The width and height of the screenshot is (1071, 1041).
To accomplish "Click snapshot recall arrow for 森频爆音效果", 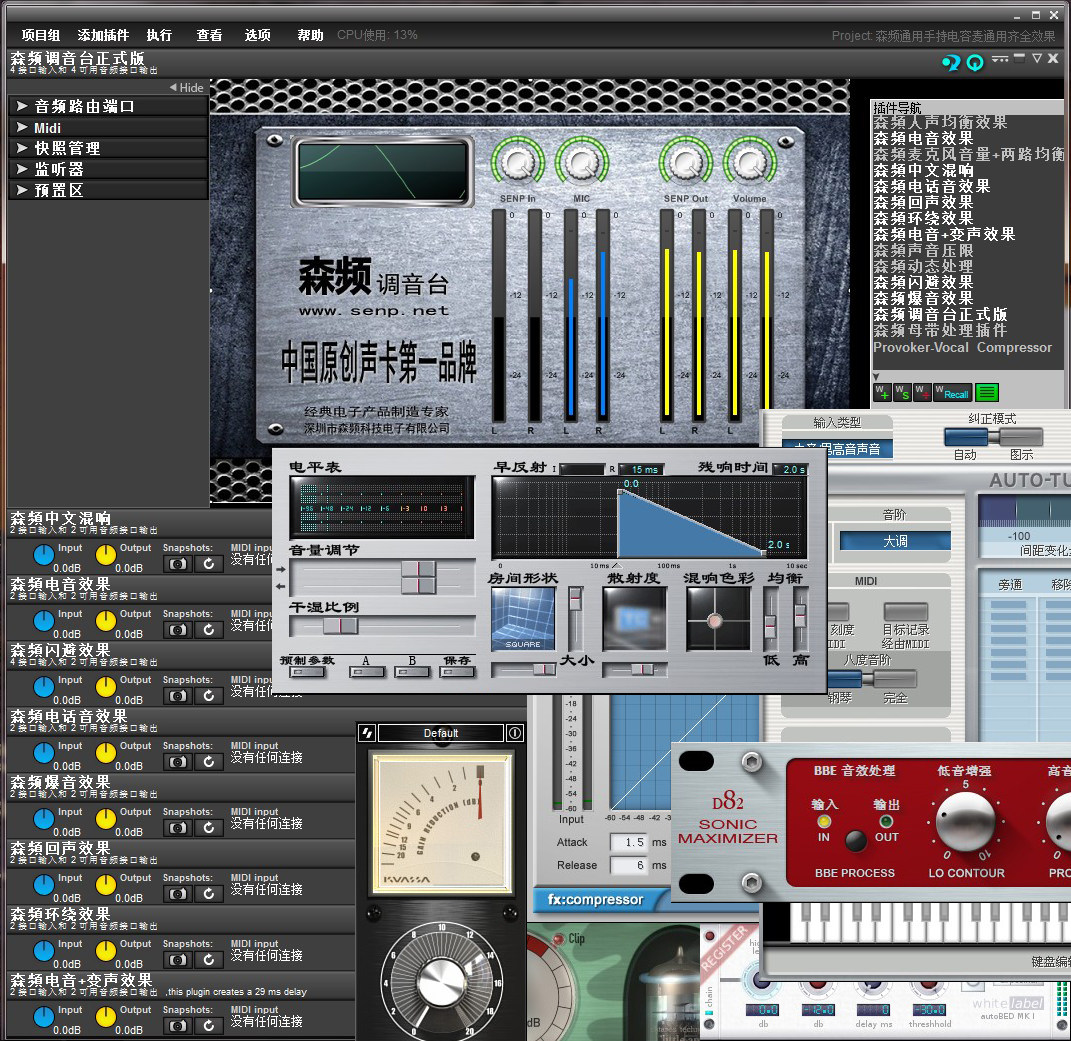I will pyautogui.click(x=208, y=828).
